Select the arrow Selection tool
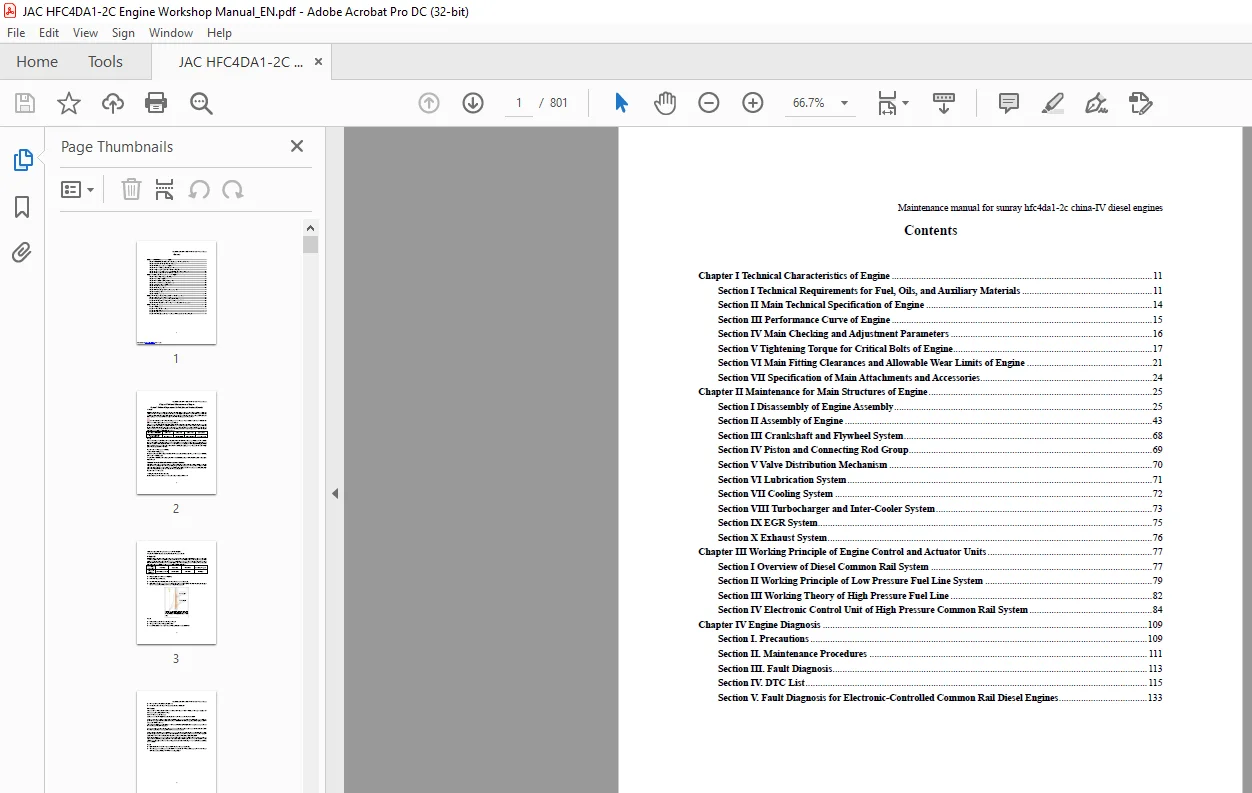Viewport: 1252px width, 793px height. point(621,103)
